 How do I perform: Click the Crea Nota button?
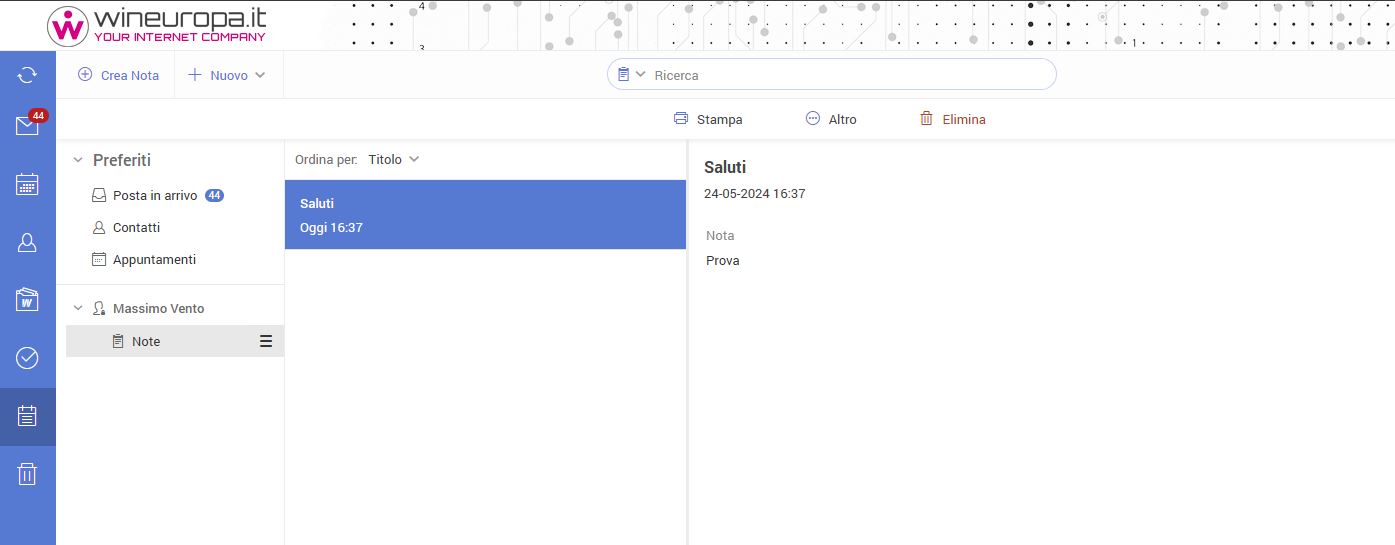click(x=119, y=75)
